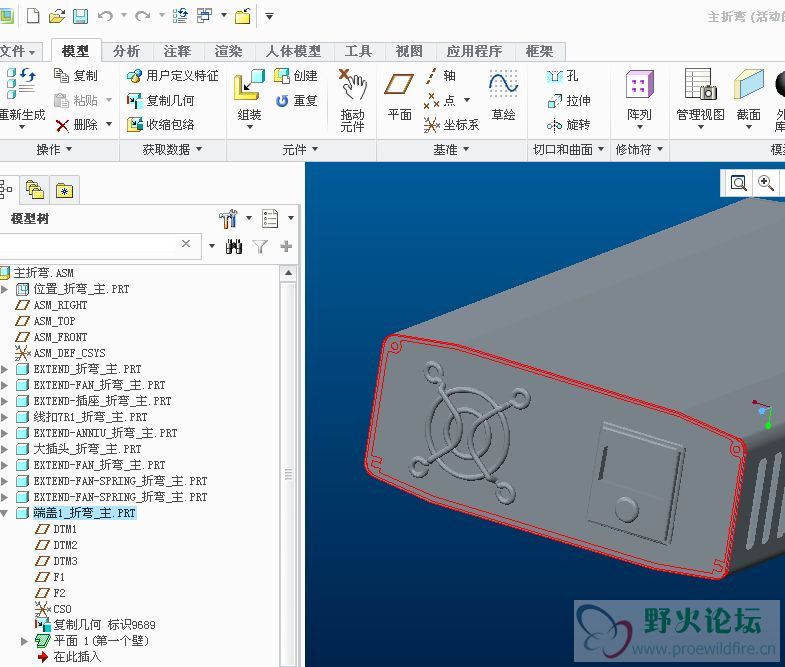This screenshot has width=785, height=667.
Task: Create a datum 点 point
Action: point(440,100)
